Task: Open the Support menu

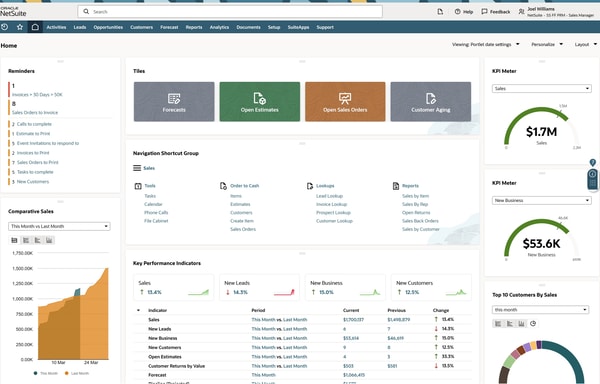Action: (x=325, y=27)
